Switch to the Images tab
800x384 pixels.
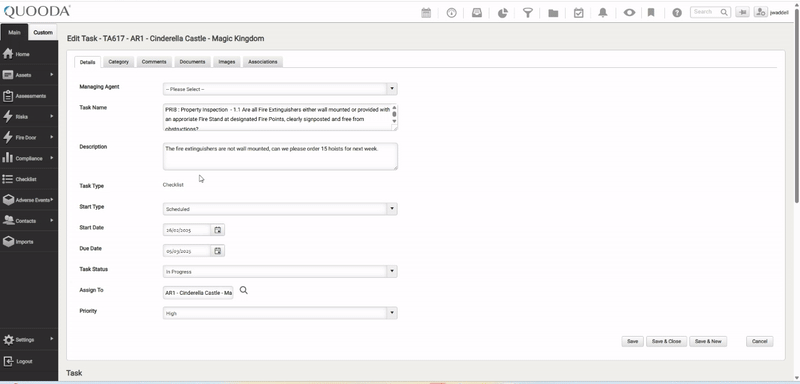pos(227,62)
